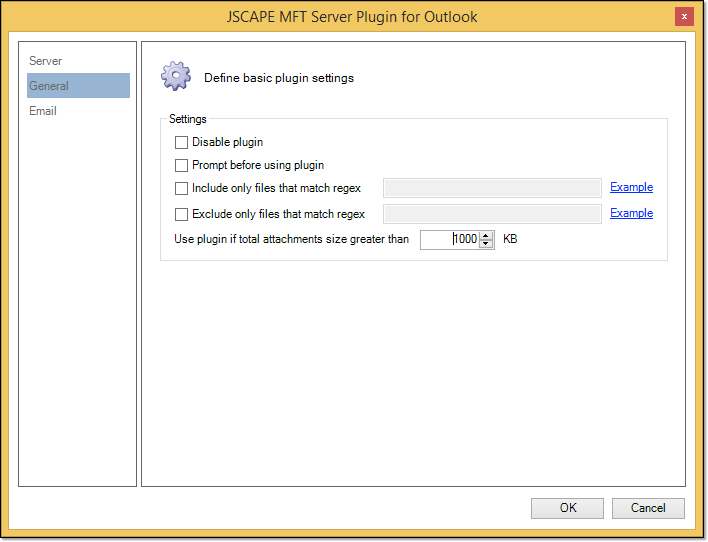Open Example link for include regex
708x542 pixels.
coord(631,187)
